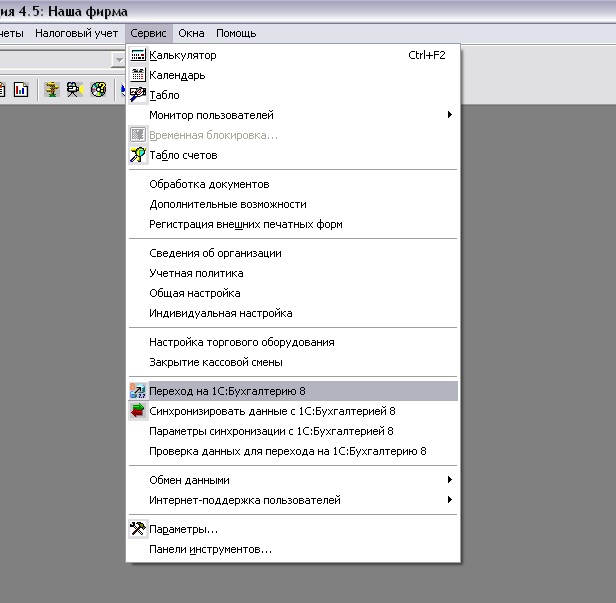Open the Налоговый учет menu
Screen dimensions: 616x603
coord(77,33)
